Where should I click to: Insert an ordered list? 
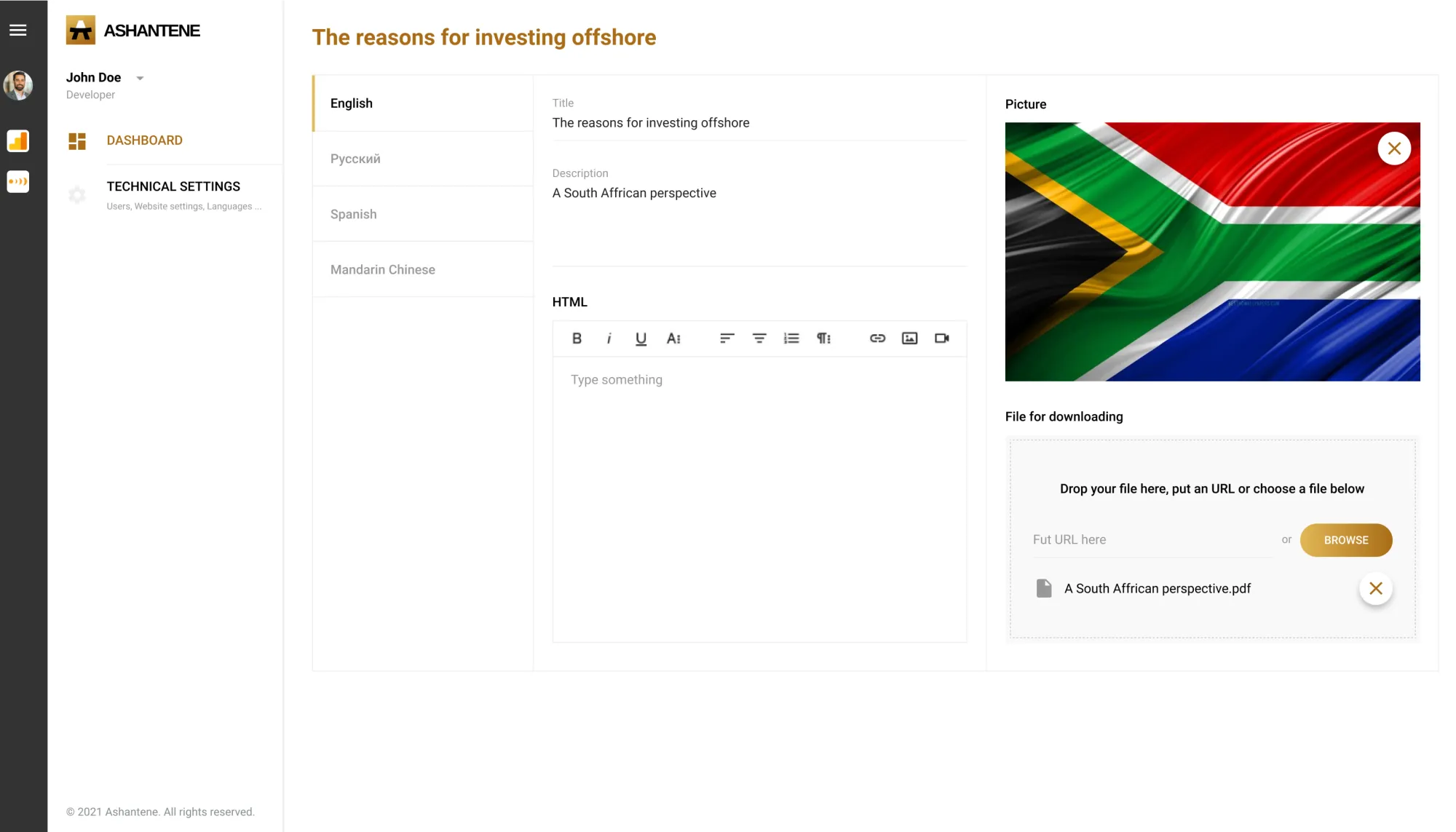[x=791, y=338]
